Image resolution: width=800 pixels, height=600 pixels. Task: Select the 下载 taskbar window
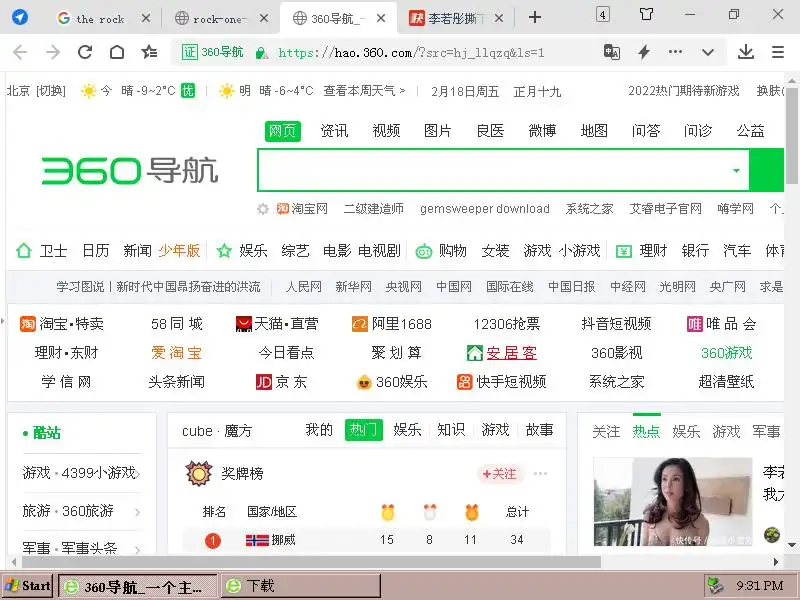click(x=302, y=586)
